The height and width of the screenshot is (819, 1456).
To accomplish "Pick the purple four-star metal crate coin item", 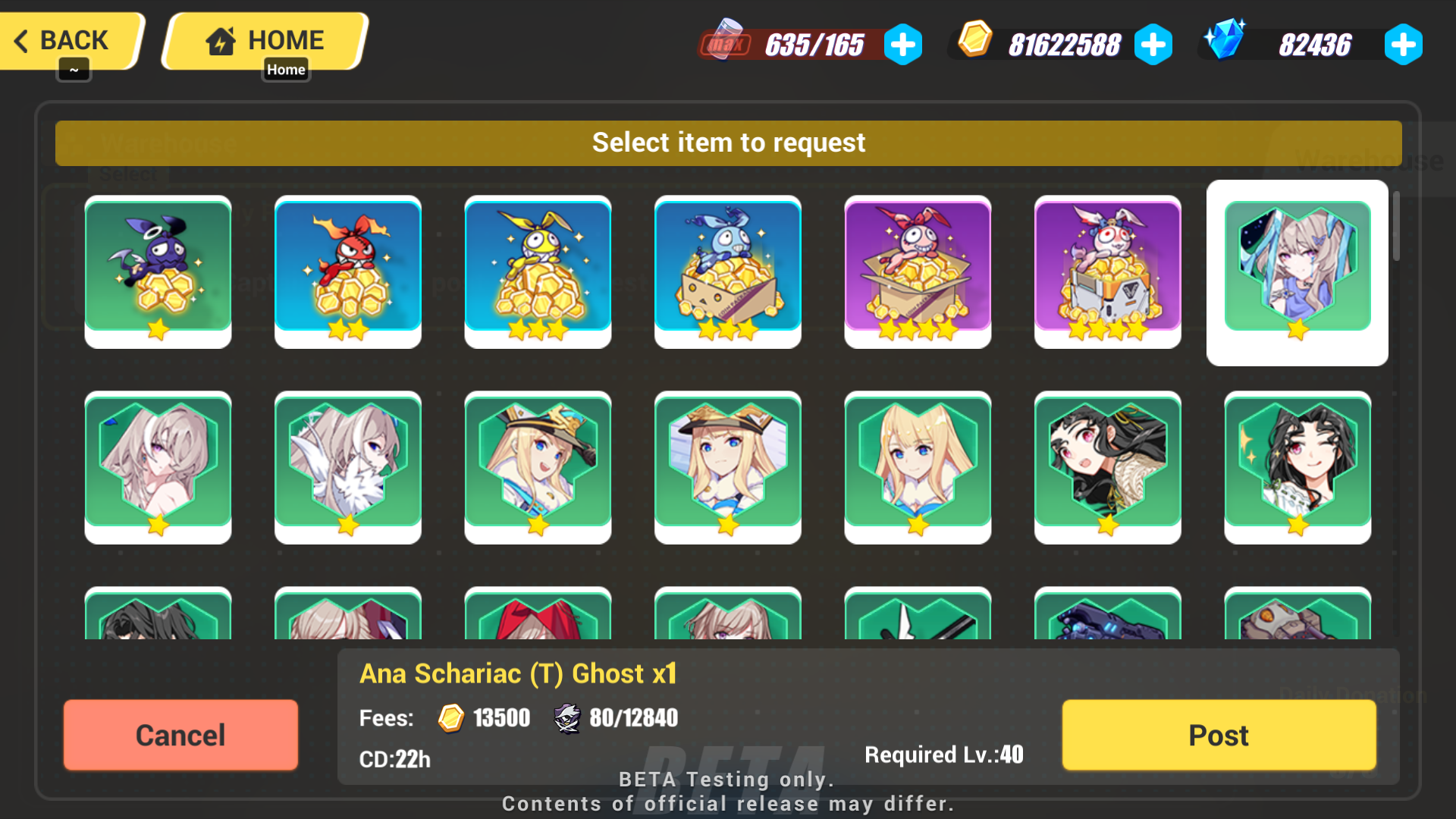I will tap(1108, 271).
